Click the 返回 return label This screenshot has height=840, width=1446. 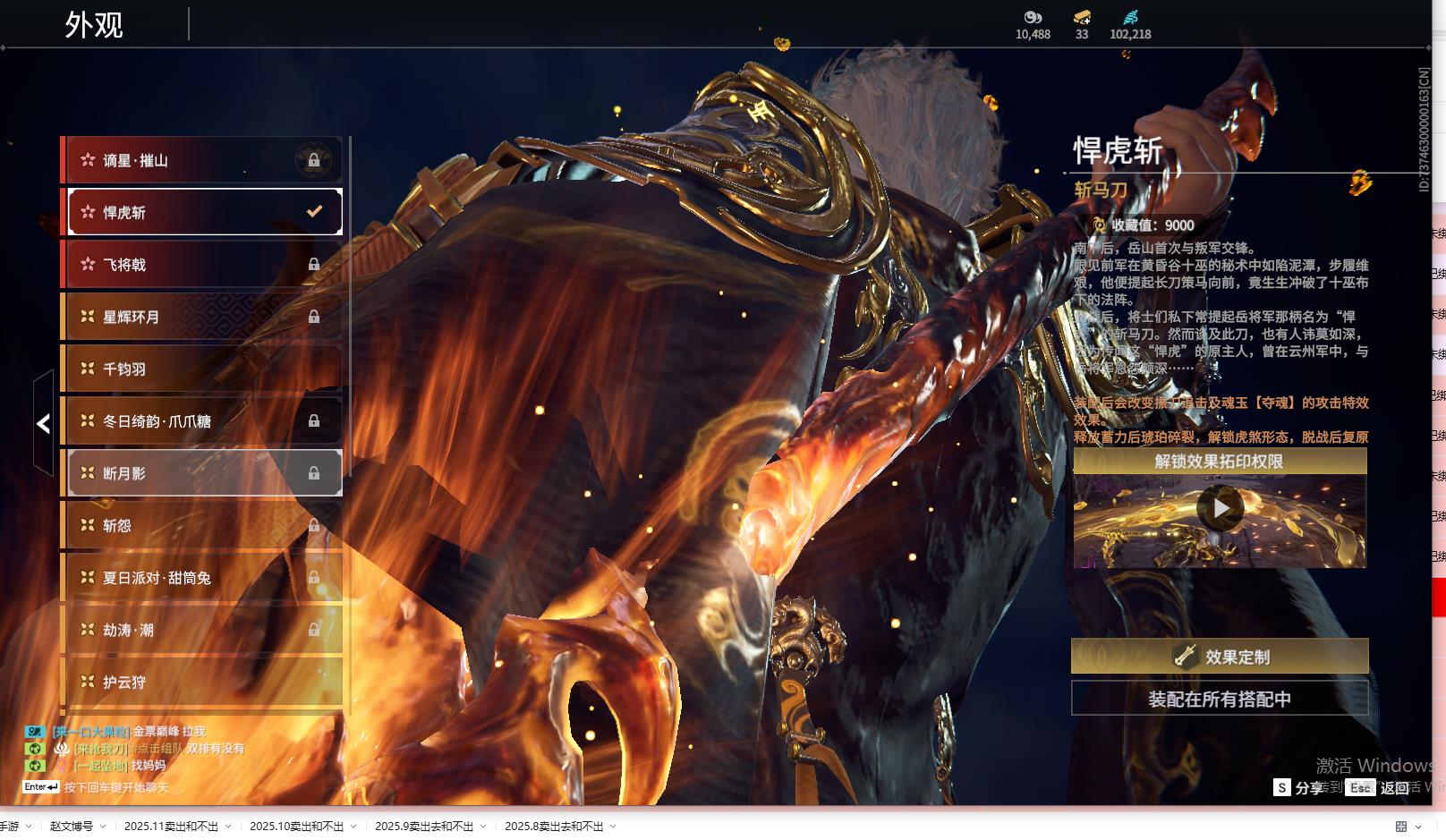[1394, 787]
